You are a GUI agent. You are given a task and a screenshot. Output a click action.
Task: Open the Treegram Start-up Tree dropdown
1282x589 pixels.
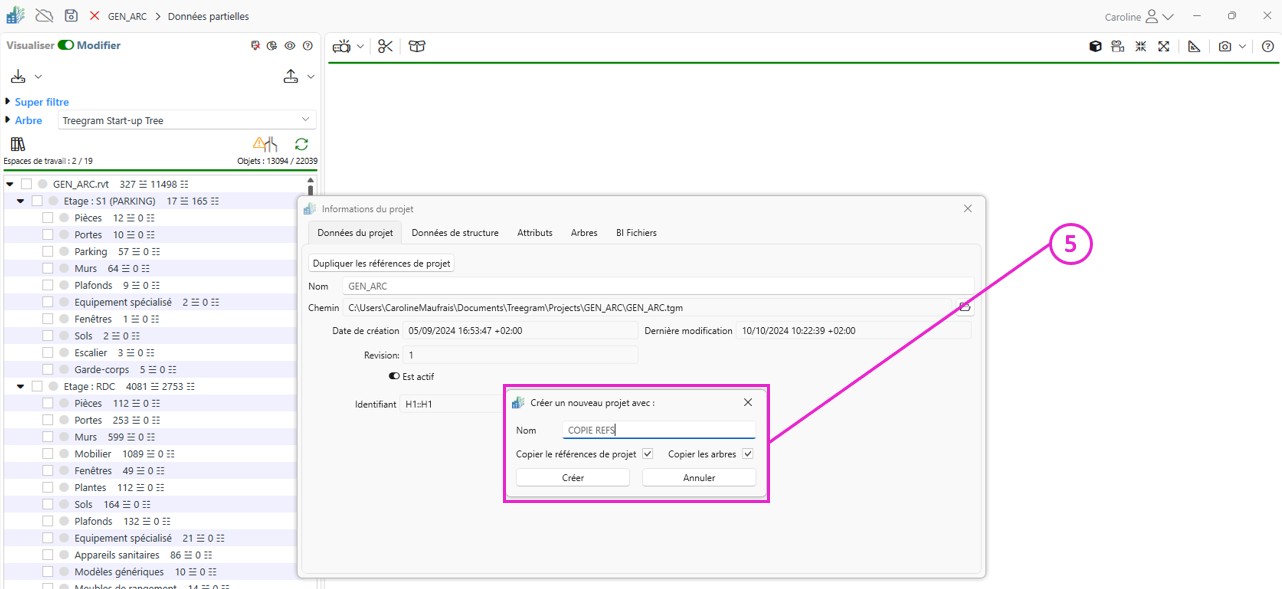click(x=187, y=120)
